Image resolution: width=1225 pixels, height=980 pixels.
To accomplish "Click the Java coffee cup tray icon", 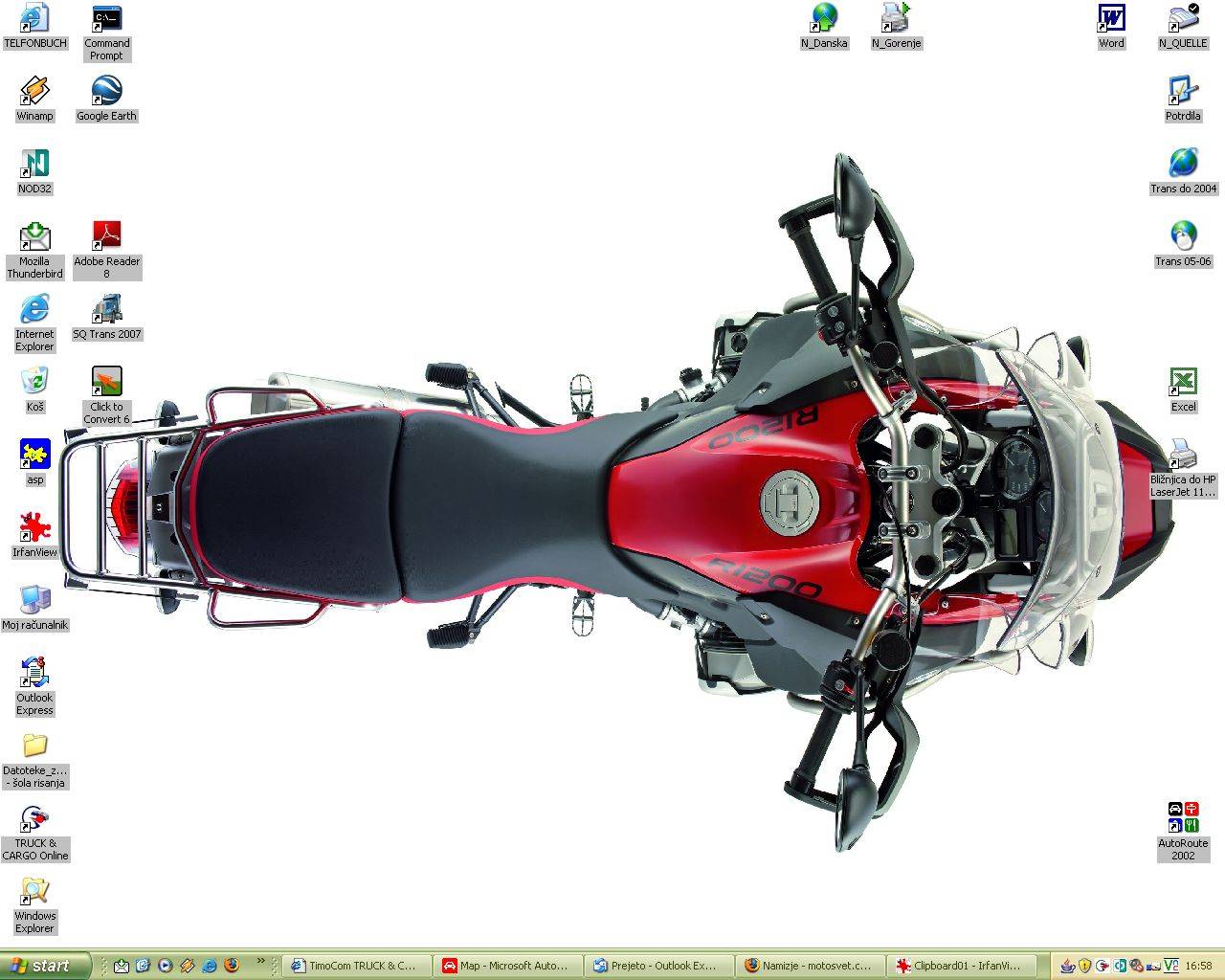I will (x=1067, y=966).
